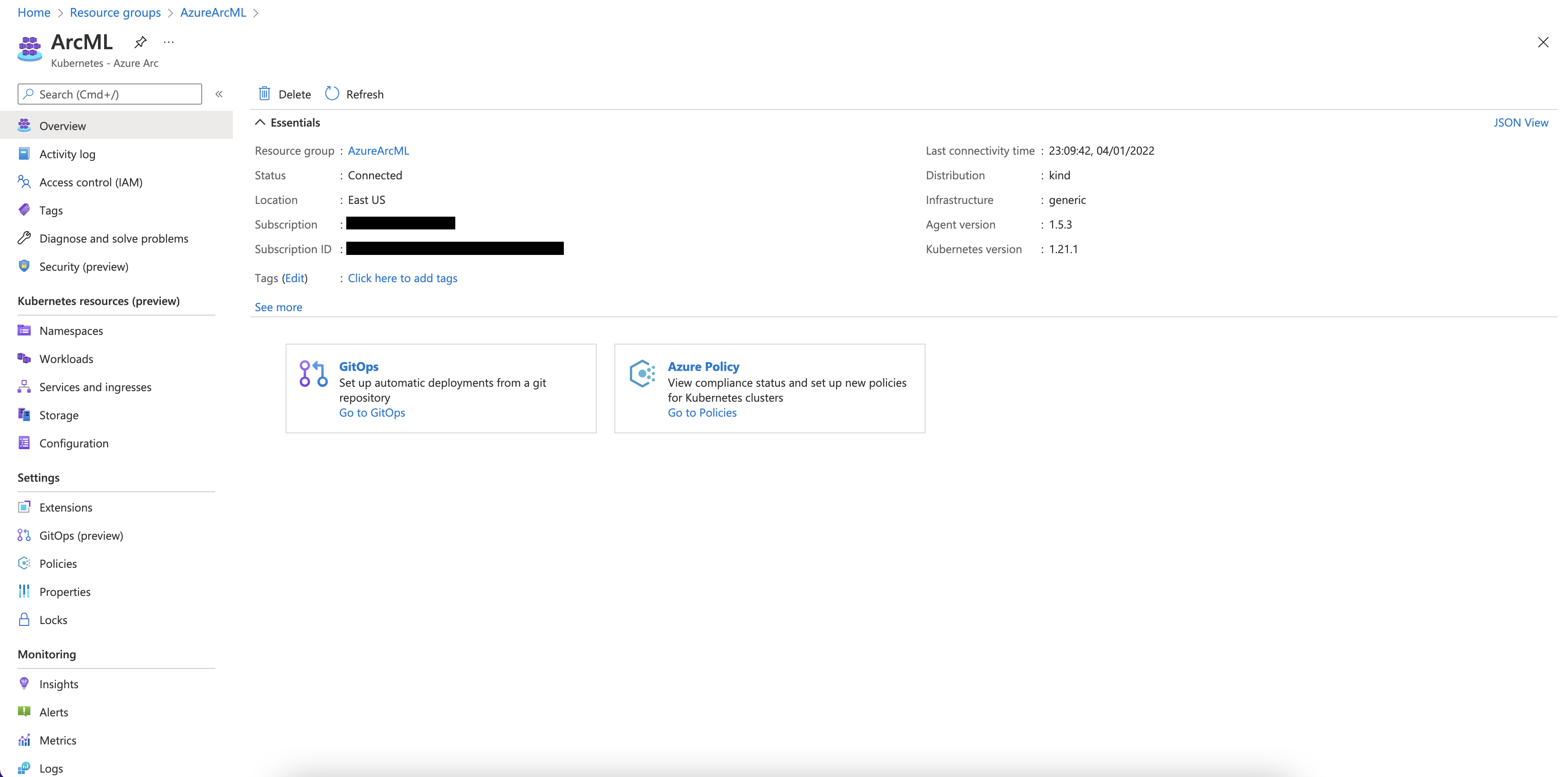
Task: Open AzureArcML resource group link
Action: click(379, 150)
